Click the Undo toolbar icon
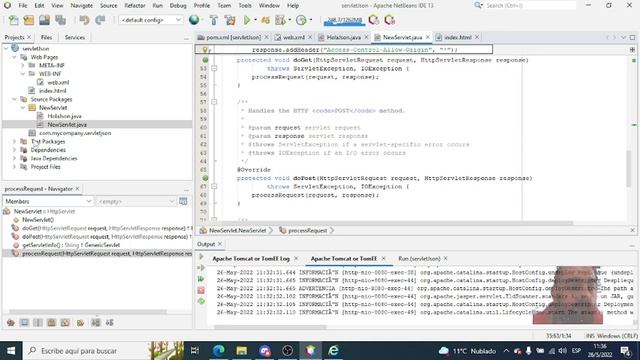The height and width of the screenshot is (360, 640). [x=84, y=20]
